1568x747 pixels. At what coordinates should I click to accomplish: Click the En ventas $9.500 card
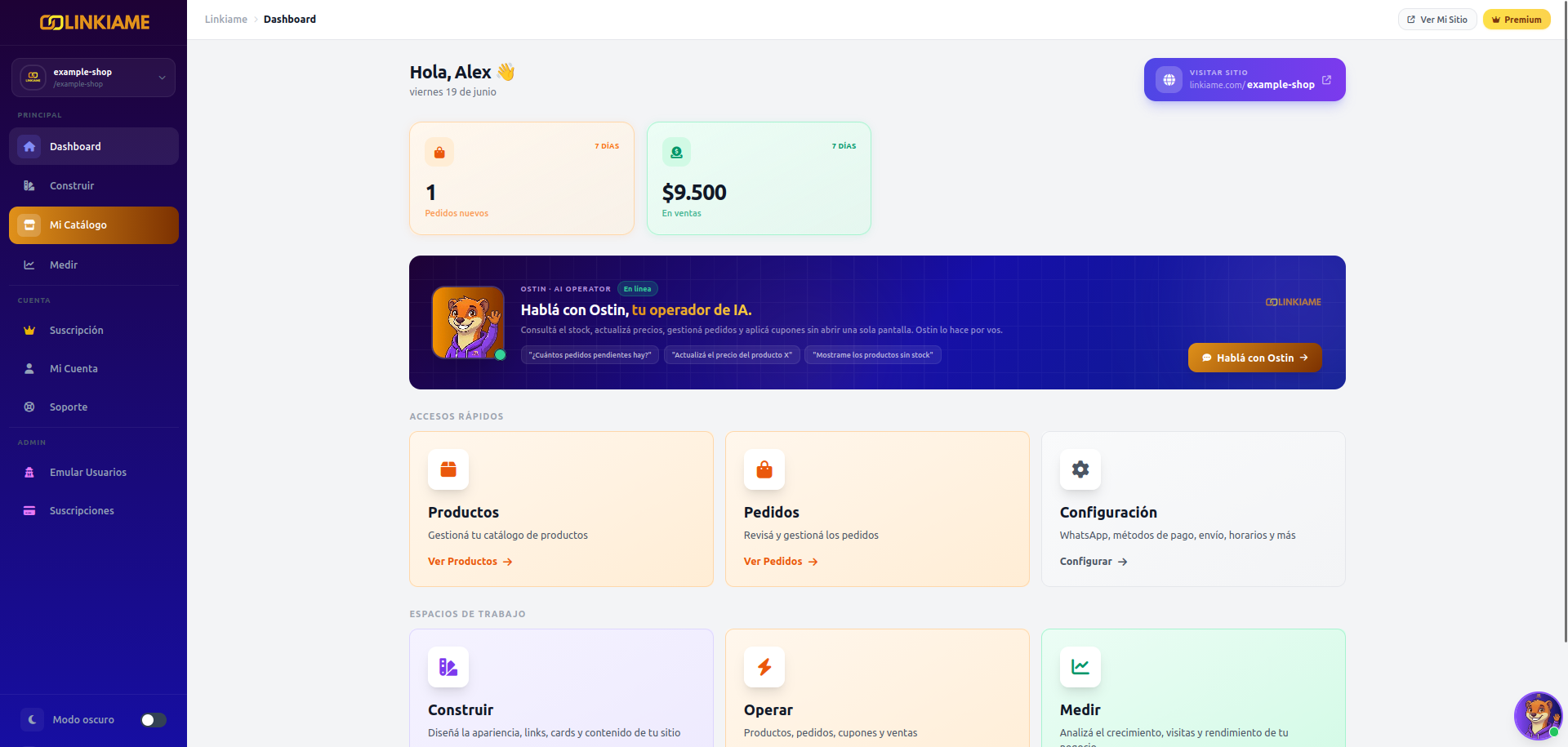pos(759,179)
